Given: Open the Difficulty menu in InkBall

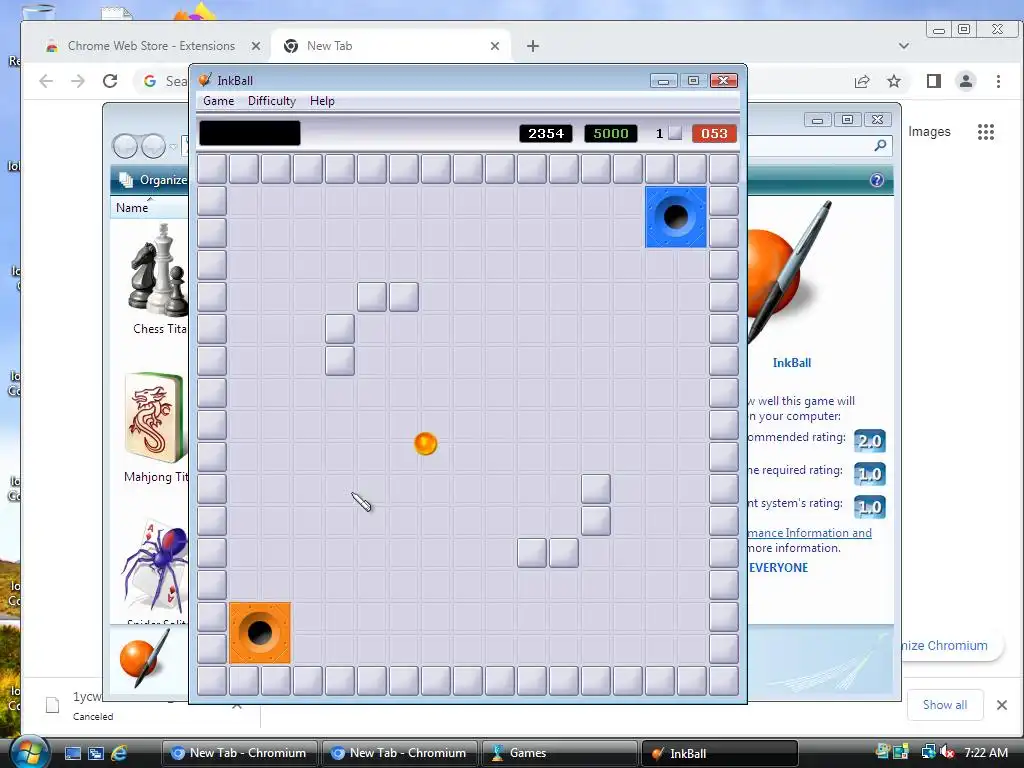Looking at the screenshot, I should click(272, 101).
